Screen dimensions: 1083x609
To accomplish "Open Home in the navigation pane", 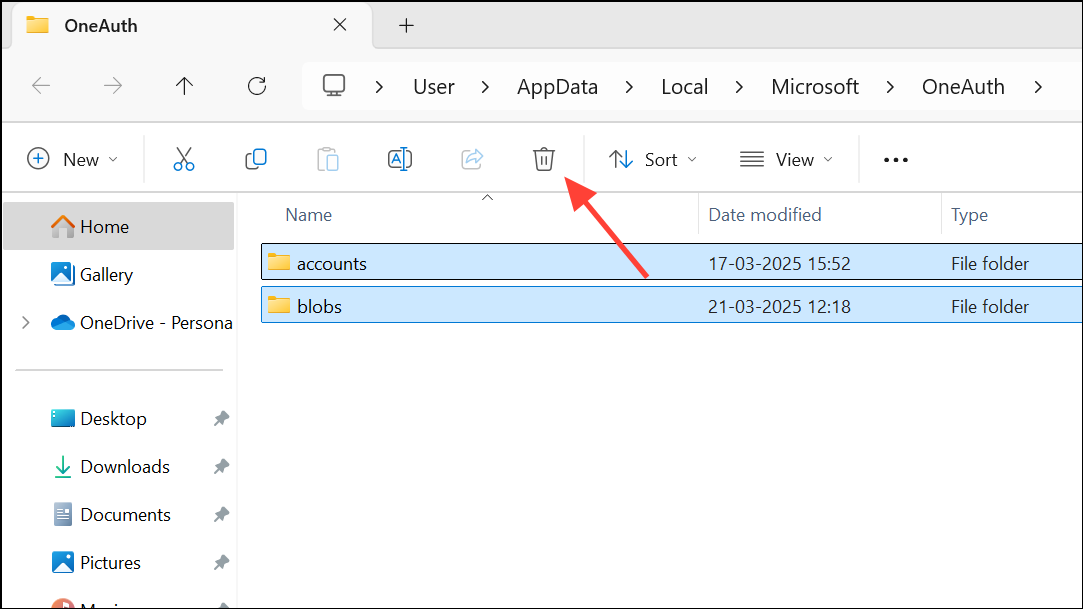I will [119, 226].
